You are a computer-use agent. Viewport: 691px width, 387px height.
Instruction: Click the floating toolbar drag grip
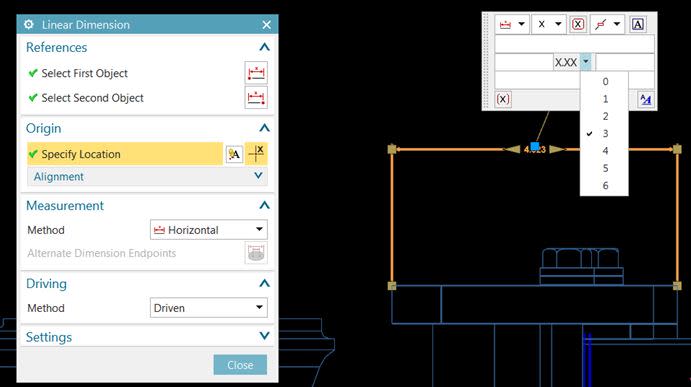(x=486, y=61)
